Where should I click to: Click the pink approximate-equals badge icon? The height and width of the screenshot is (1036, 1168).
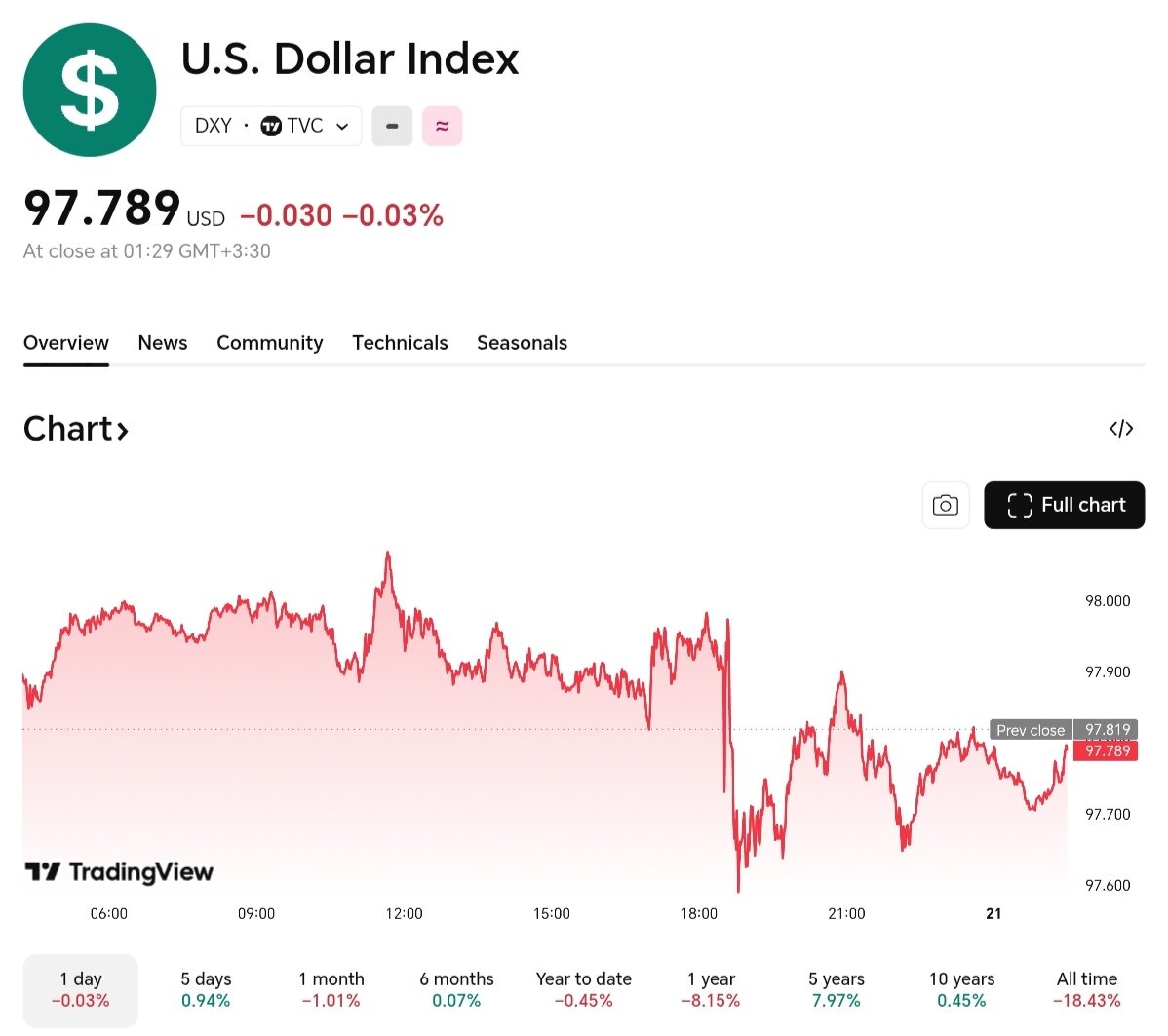pos(442,126)
